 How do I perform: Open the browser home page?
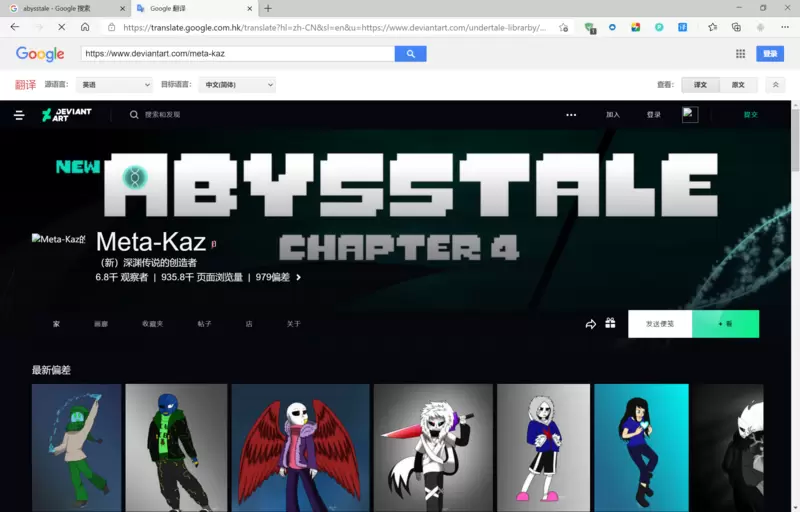[85, 27]
